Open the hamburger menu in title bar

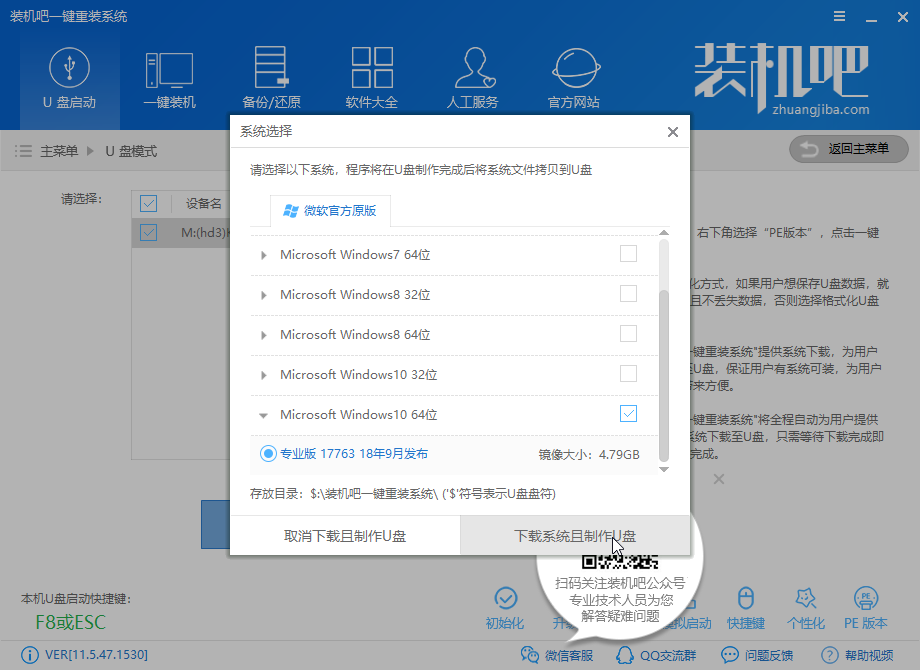pos(837,17)
